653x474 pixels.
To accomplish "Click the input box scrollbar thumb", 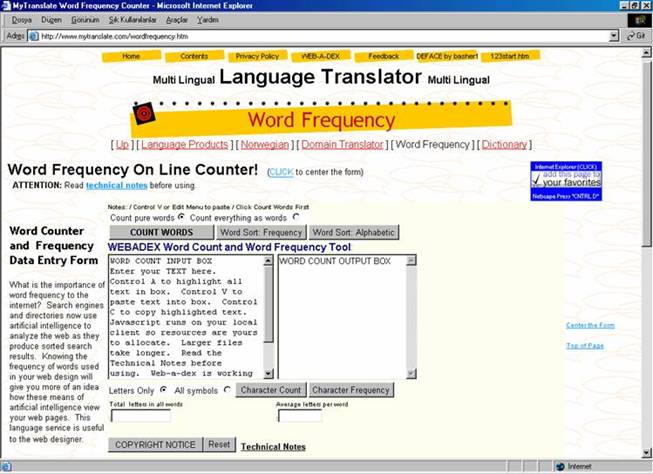I will (x=269, y=304).
